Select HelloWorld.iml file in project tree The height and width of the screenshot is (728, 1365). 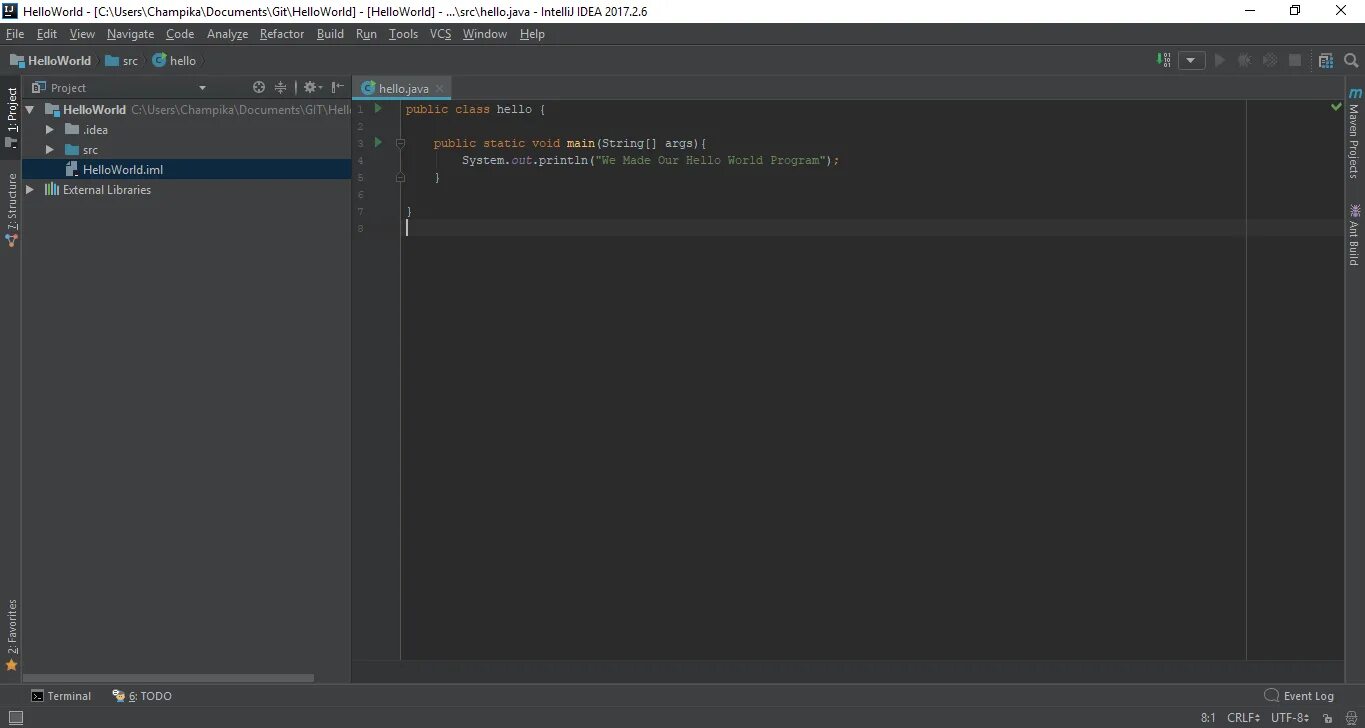coord(186,169)
